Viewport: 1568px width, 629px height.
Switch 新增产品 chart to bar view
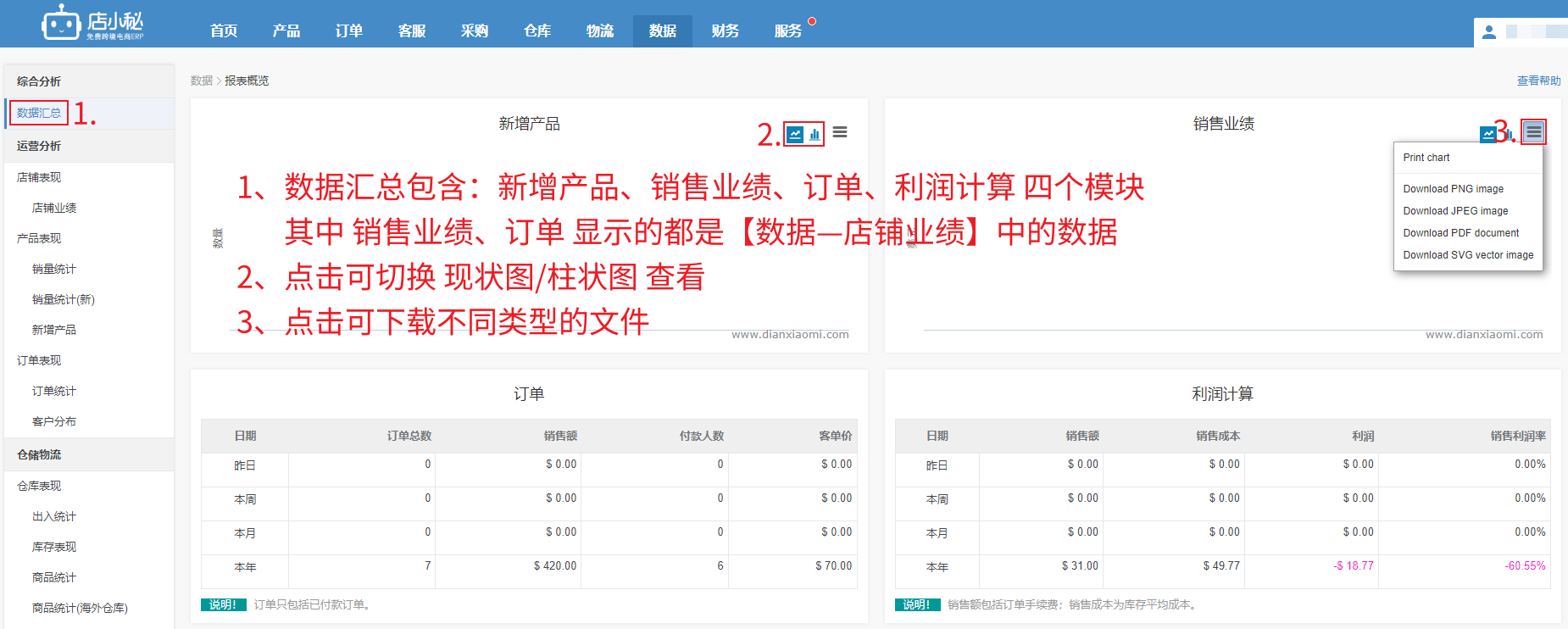tap(815, 134)
